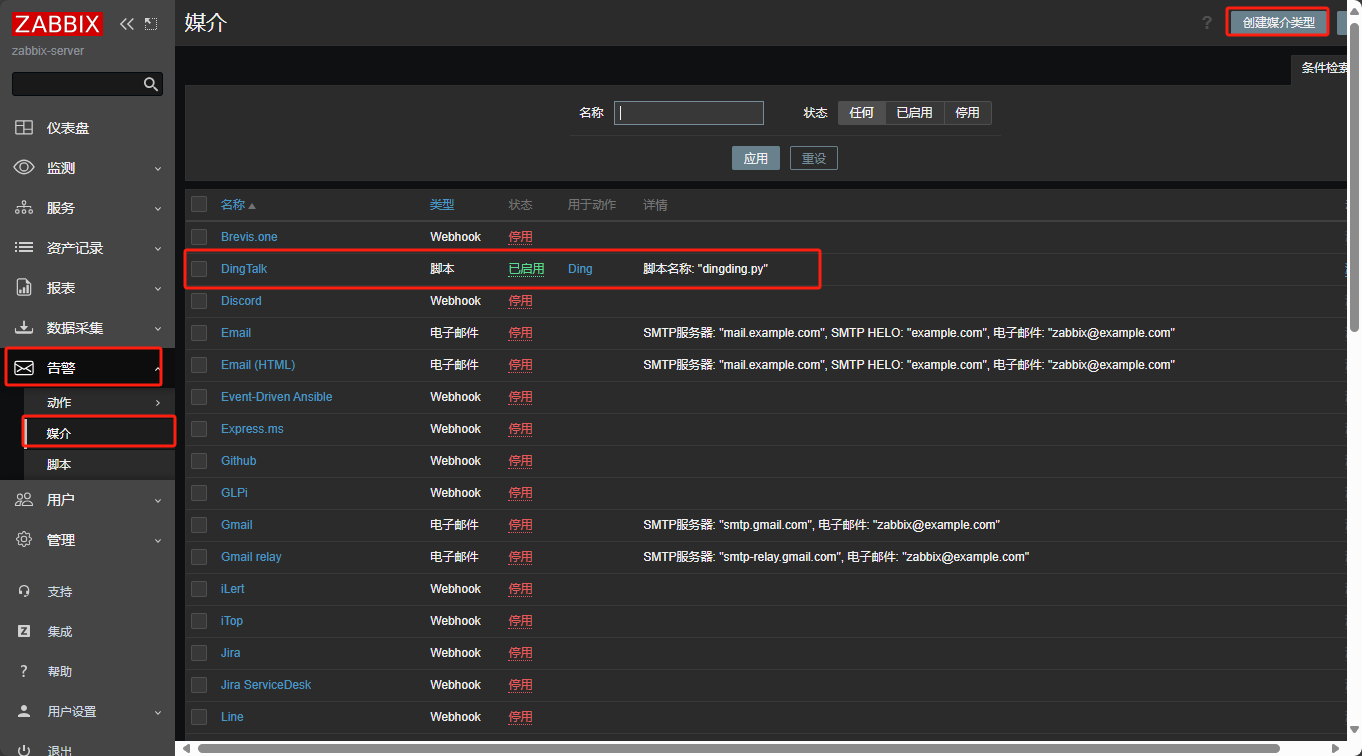
Task: Click the 支持 headset icon
Action: (x=24, y=592)
